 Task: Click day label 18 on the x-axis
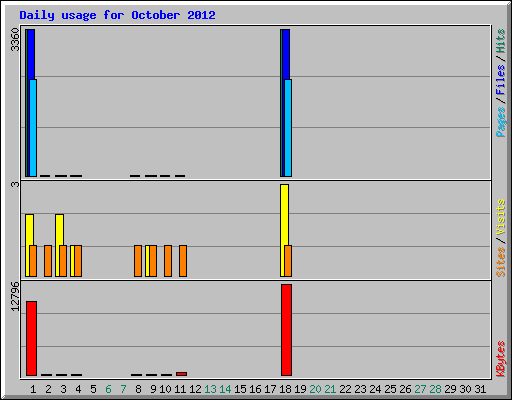click(x=285, y=389)
